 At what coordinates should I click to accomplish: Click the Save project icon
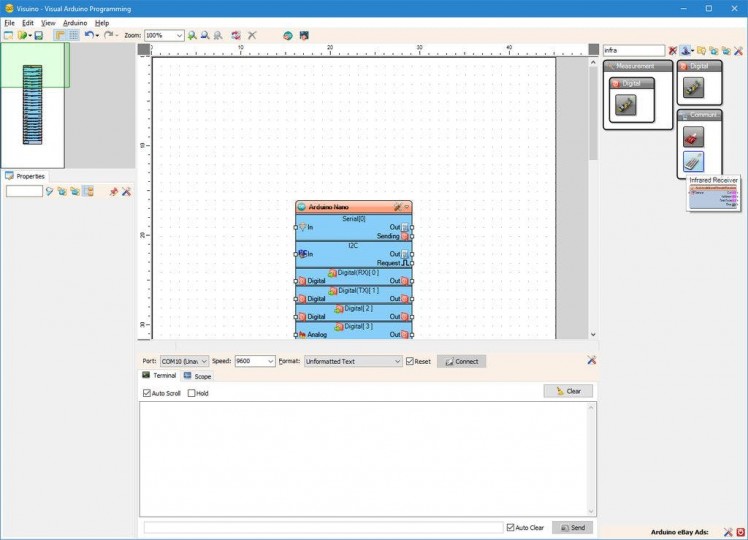click(x=38, y=35)
